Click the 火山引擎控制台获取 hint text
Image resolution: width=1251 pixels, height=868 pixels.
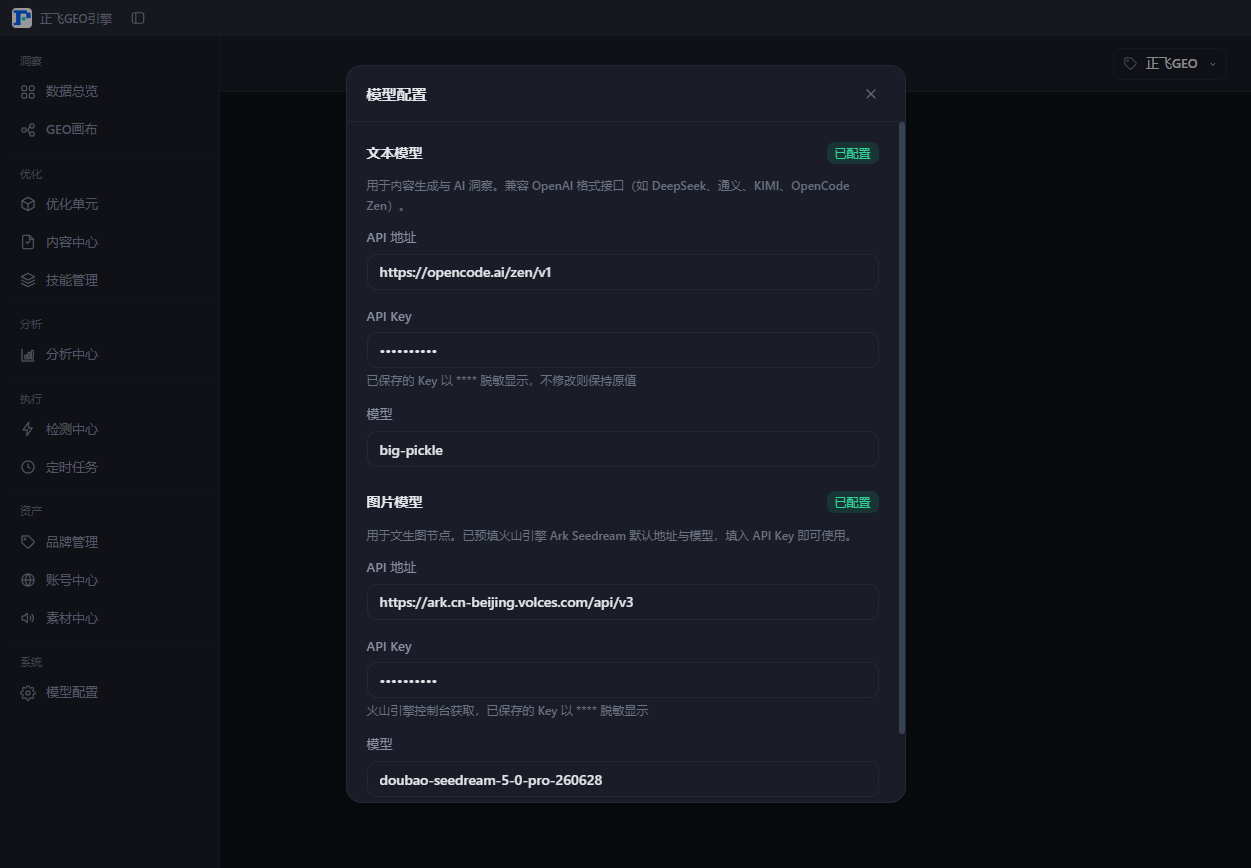click(x=507, y=710)
